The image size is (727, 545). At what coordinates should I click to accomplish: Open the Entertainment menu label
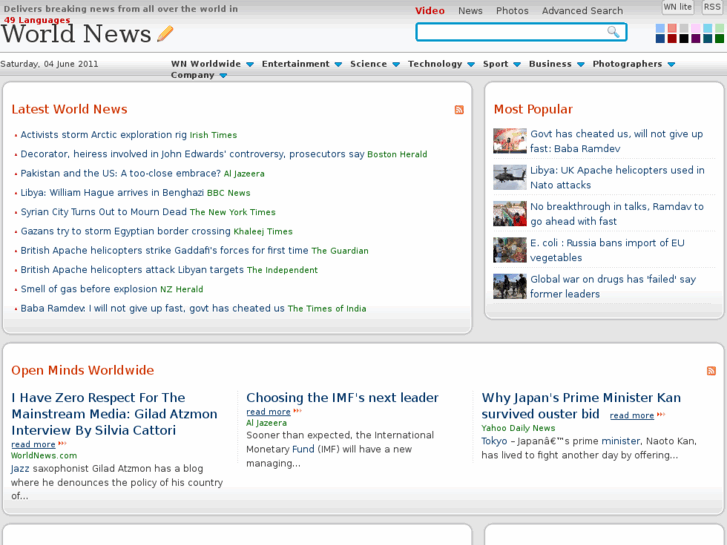point(295,64)
